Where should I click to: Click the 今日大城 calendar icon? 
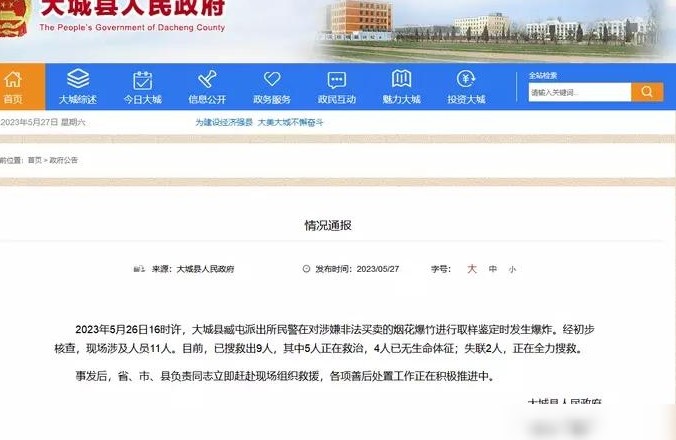(x=143, y=80)
